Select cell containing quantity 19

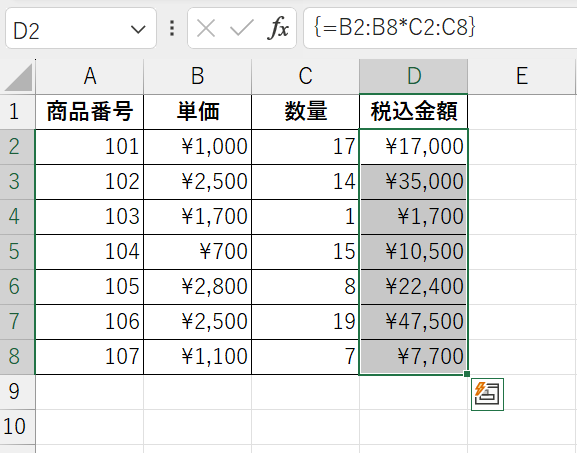point(305,321)
